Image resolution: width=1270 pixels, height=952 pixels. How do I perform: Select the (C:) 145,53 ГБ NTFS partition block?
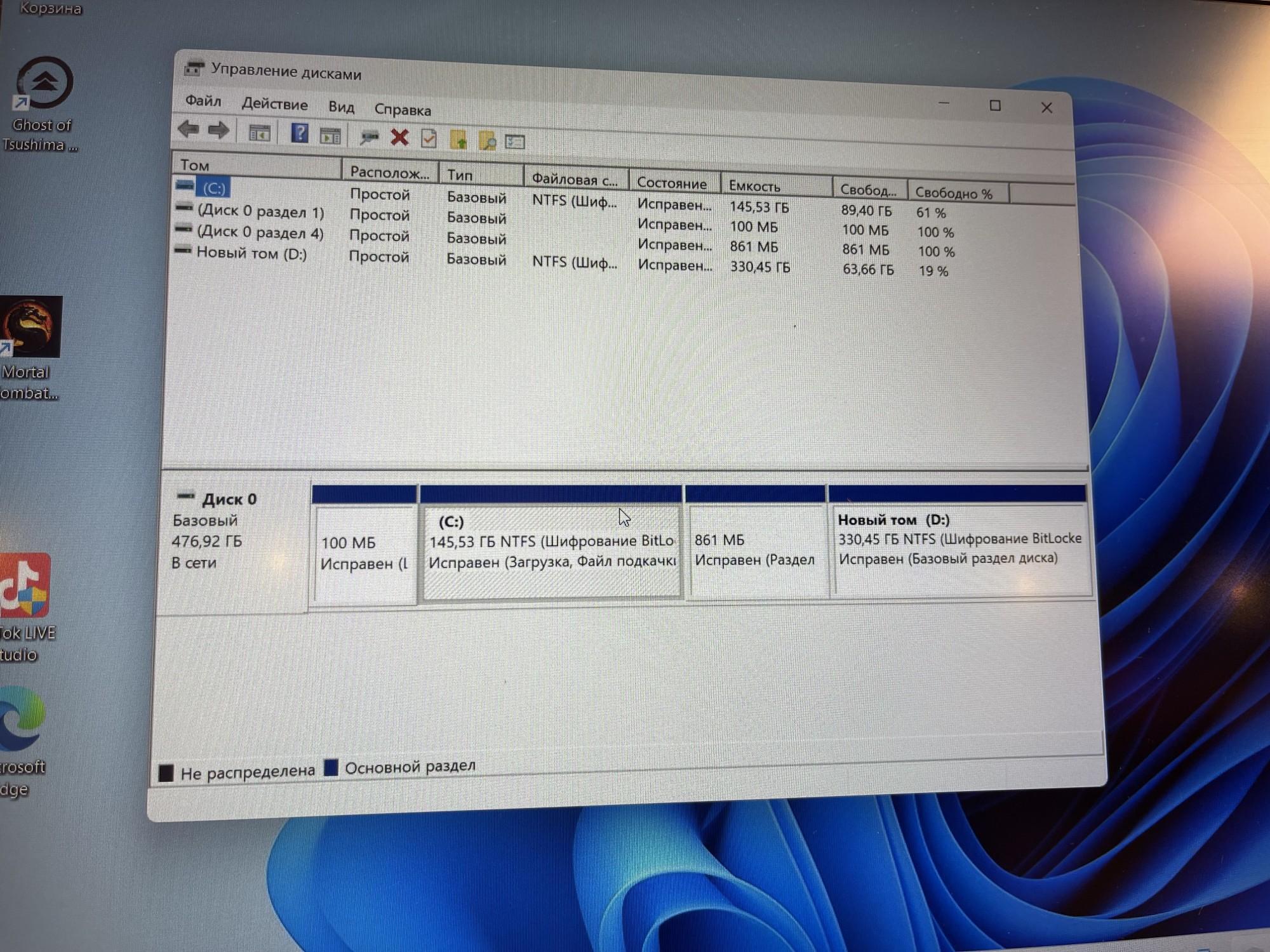click(551, 542)
